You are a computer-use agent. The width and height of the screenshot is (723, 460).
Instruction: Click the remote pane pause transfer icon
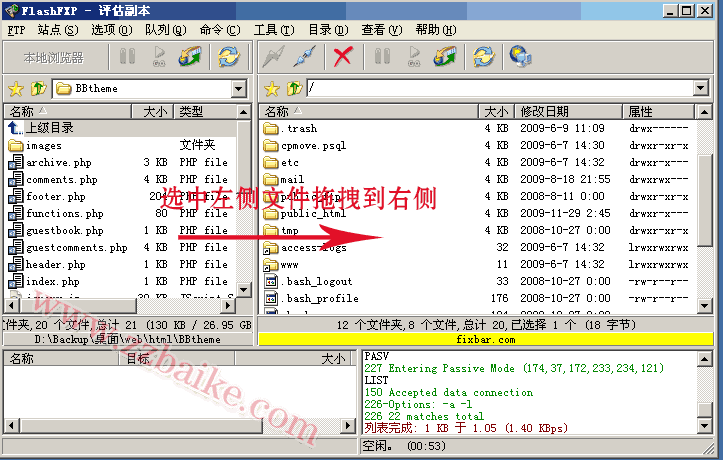[x=382, y=57]
